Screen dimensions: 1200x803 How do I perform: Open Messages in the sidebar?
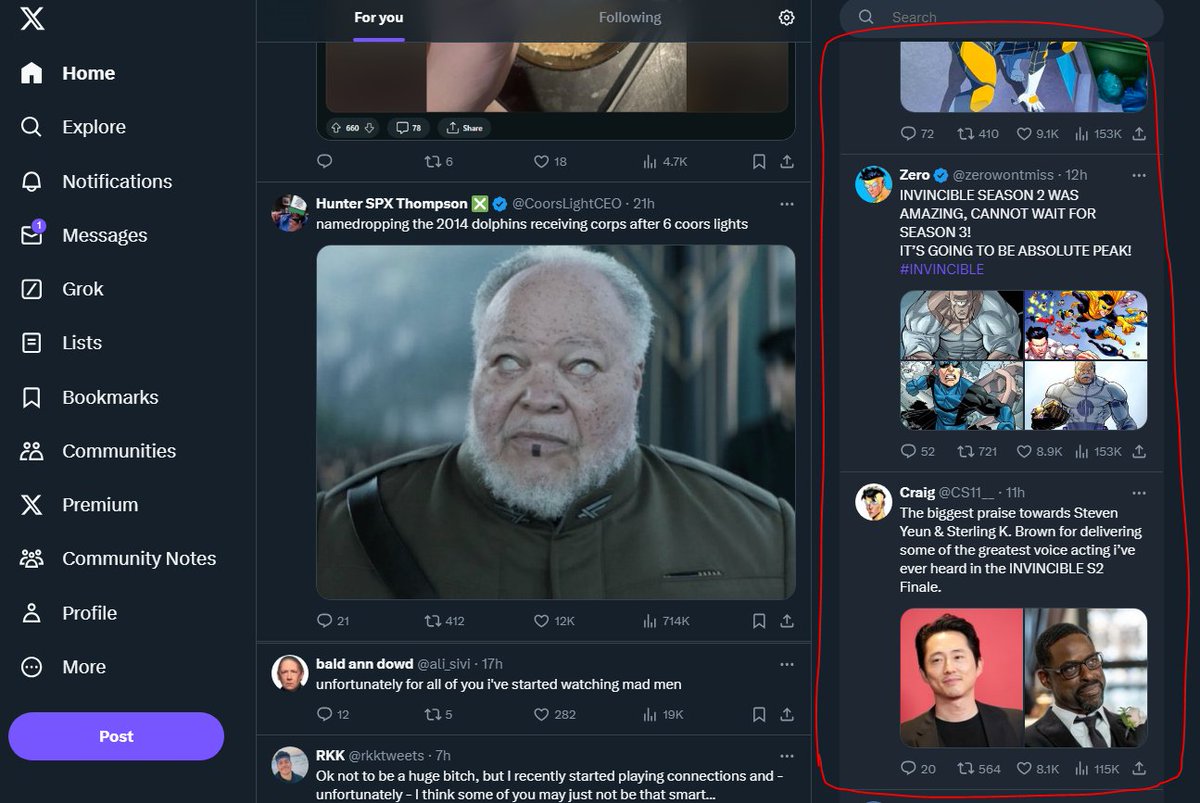point(84,235)
